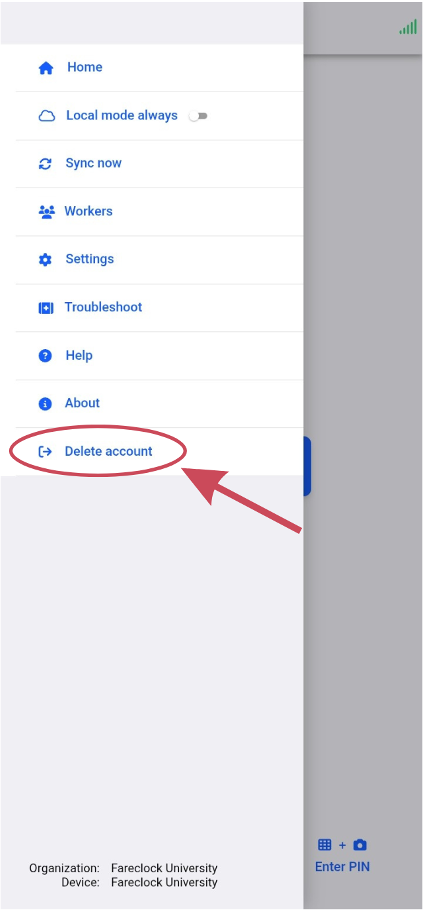This screenshot has width=424, height=912.
Task: Open the Help menu entry
Action: coord(159,356)
